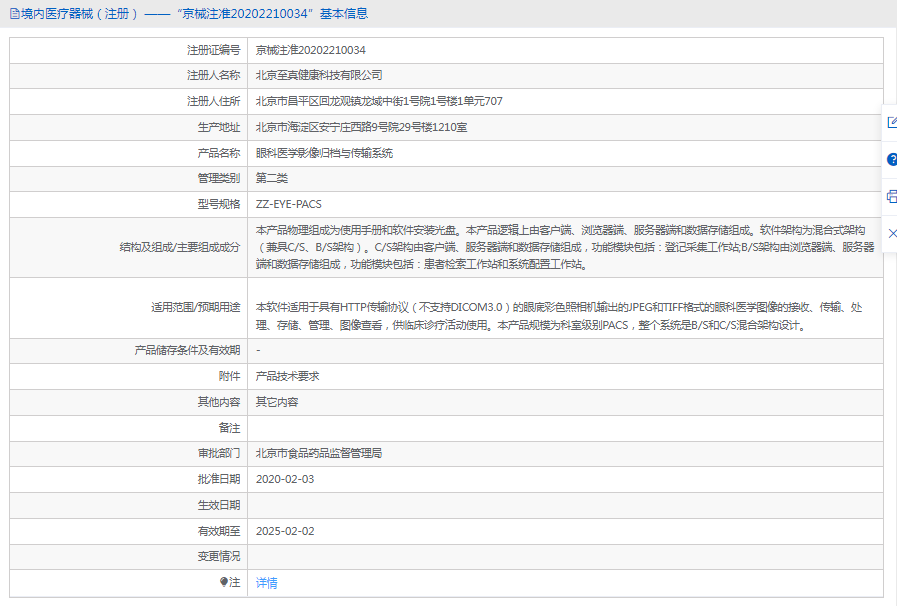Select registrant name 北京至真健康科技有限公司
This screenshot has width=897, height=606.
[319, 75]
